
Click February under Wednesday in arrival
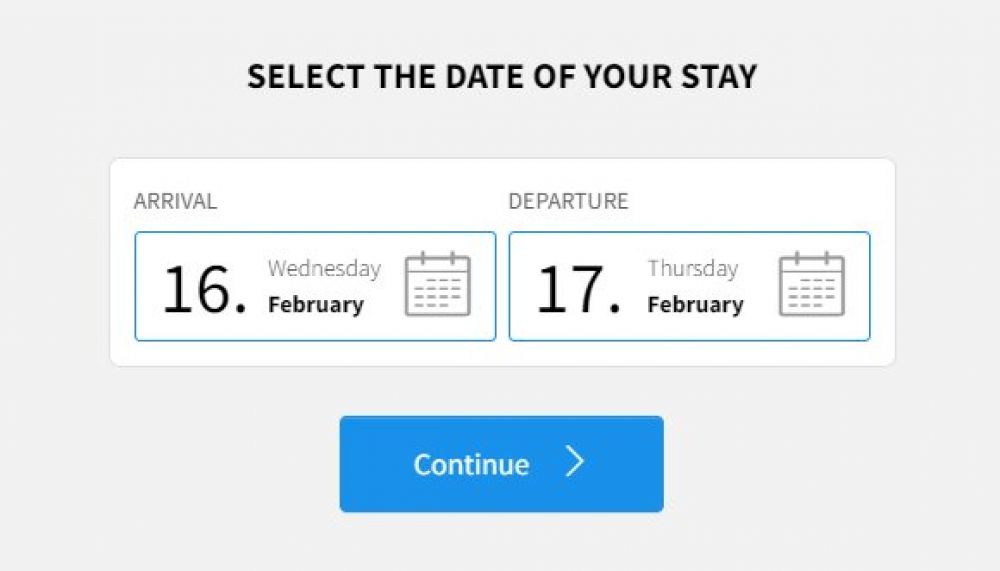point(316,304)
